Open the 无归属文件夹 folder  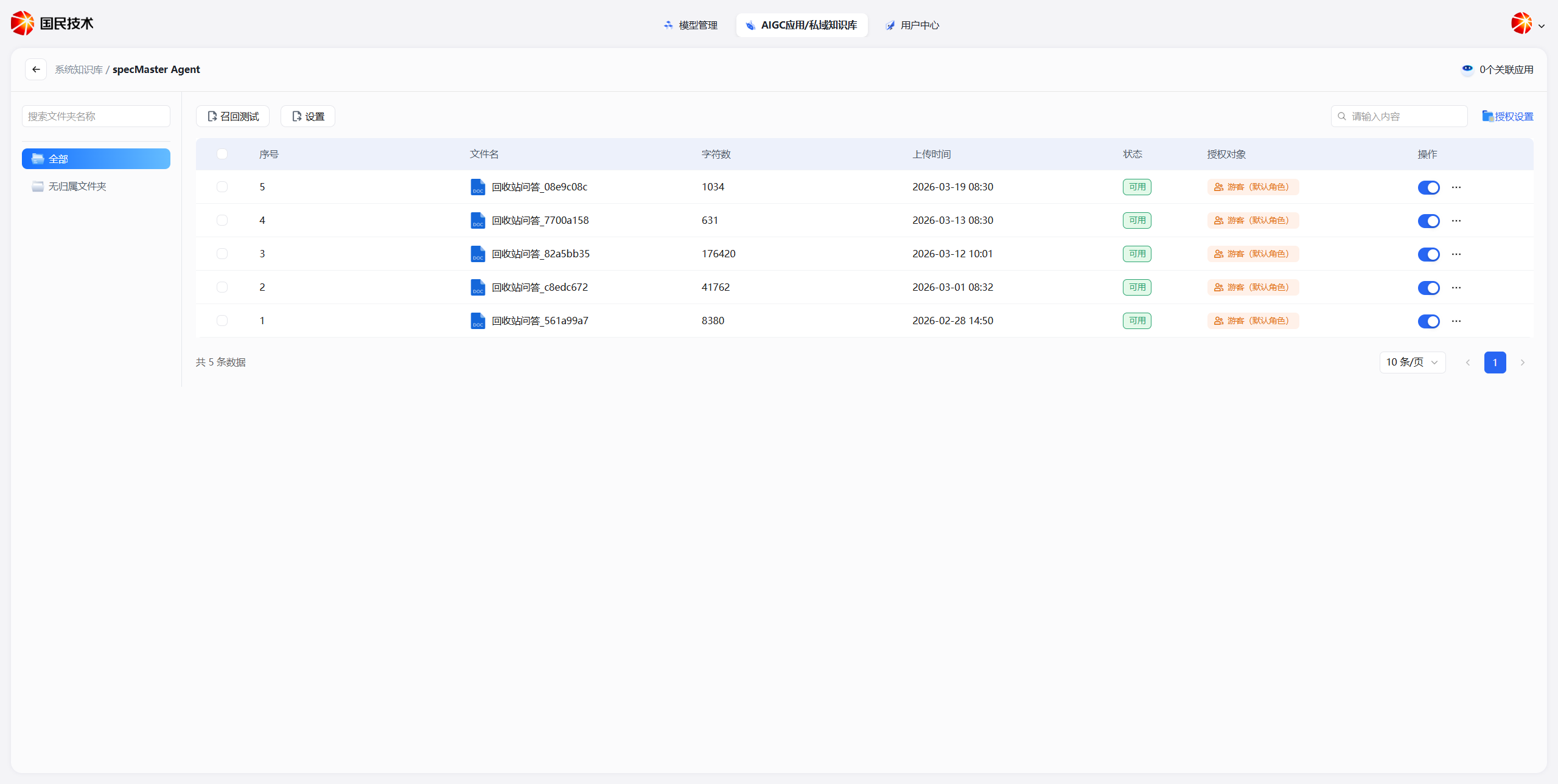(77, 187)
